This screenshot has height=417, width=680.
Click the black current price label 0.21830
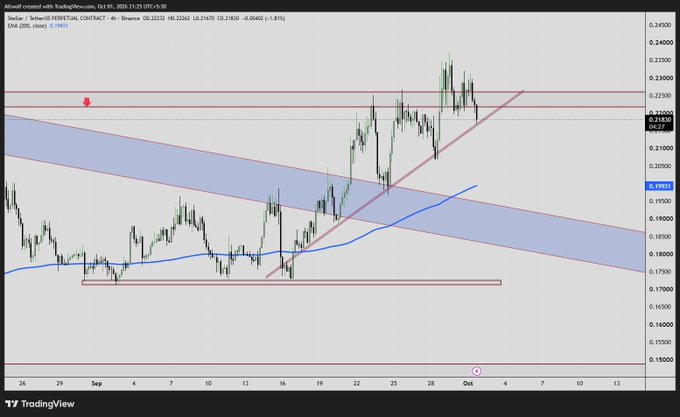[659, 119]
